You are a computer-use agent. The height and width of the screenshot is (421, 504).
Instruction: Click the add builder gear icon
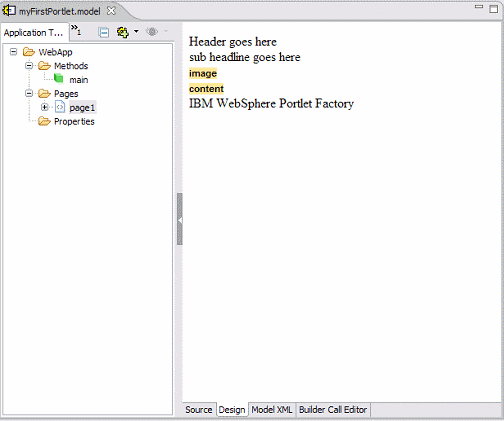coord(123,32)
